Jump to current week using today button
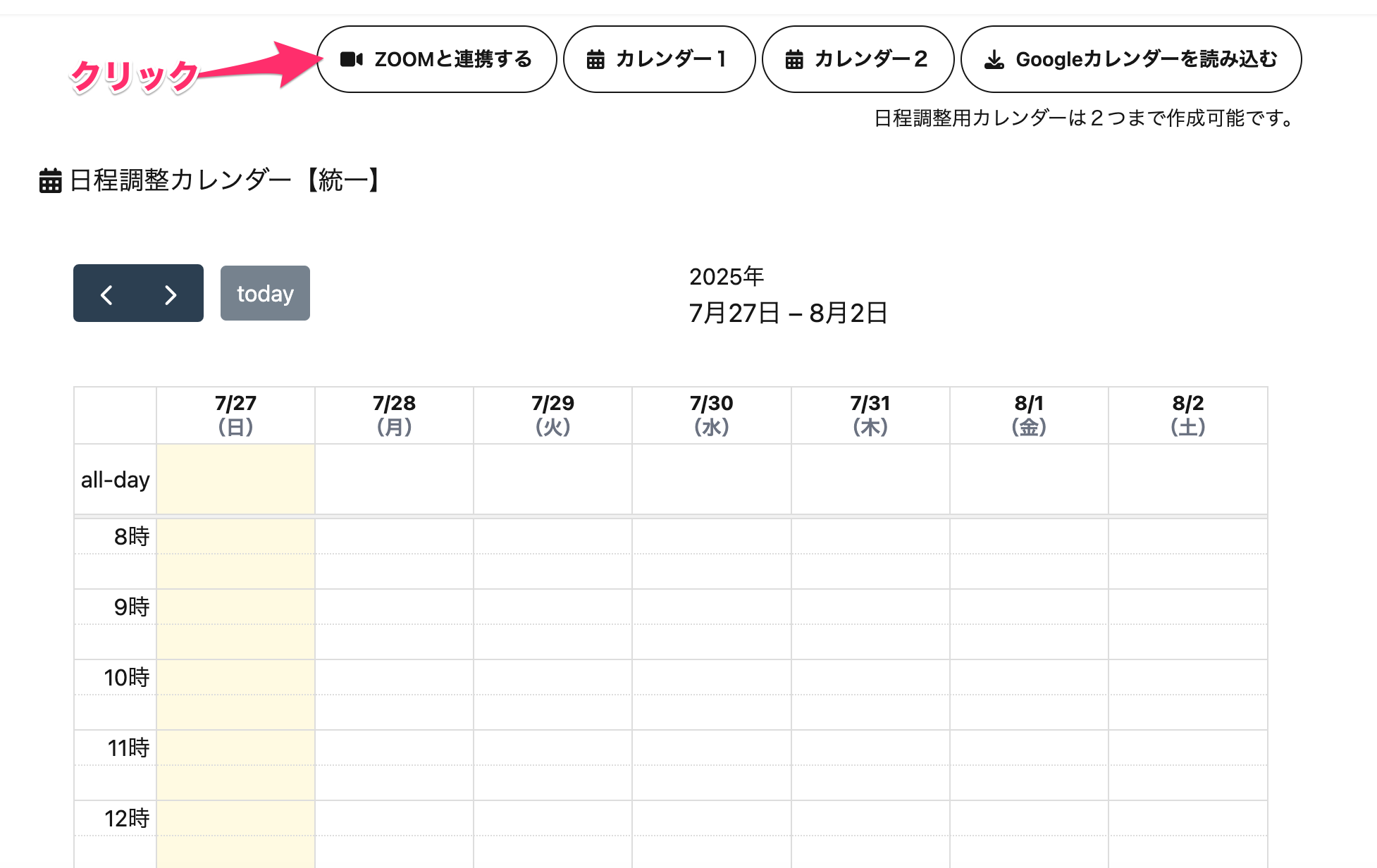This screenshot has height=868, width=1377. point(265,293)
